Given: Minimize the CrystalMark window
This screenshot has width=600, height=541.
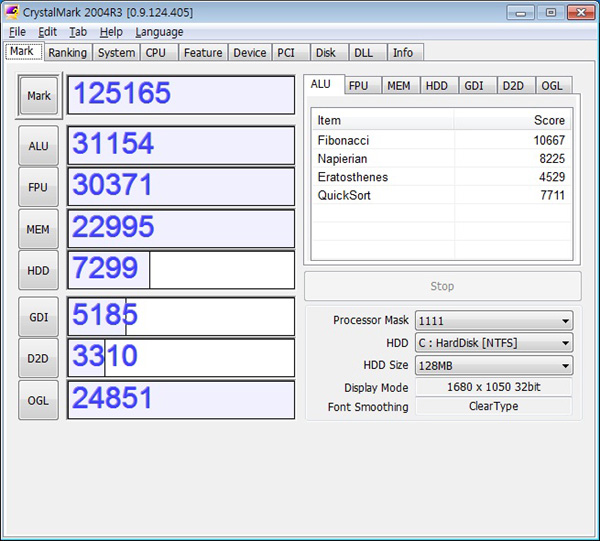Looking at the screenshot, I should pyautogui.click(x=520, y=13).
